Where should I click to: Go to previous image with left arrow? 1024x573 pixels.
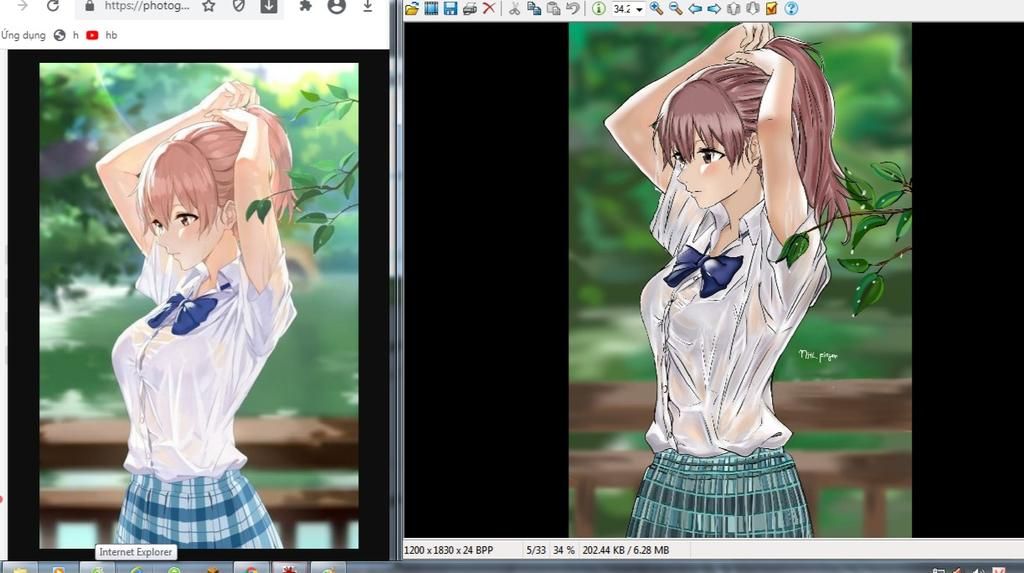click(695, 8)
